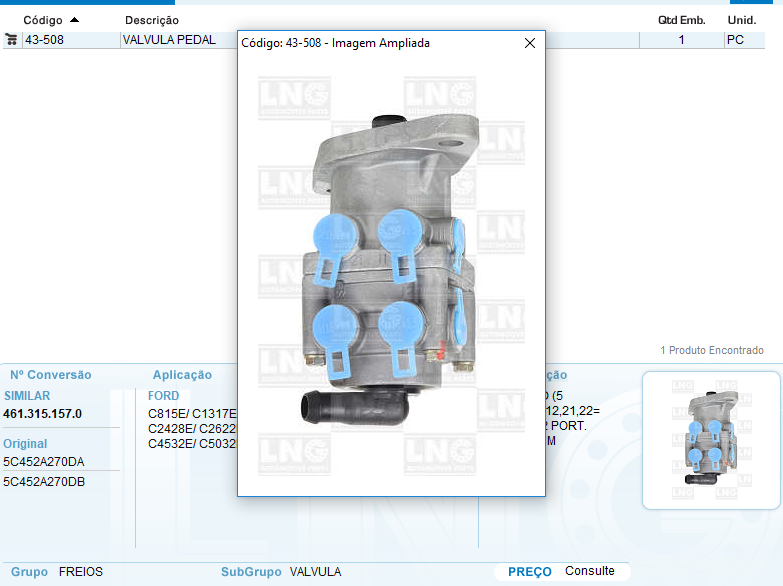Close the Imagem Ampliada popup
The image size is (783, 586).
coord(529,43)
